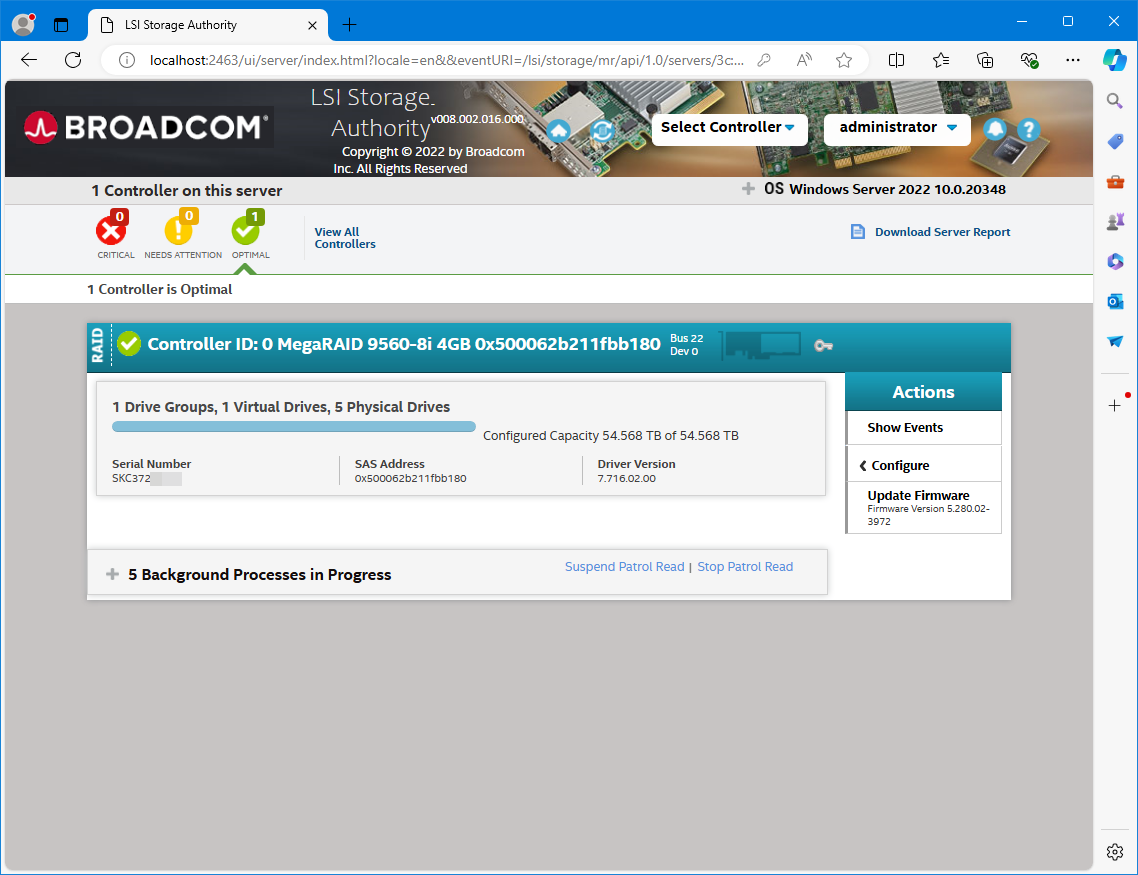Screen dimensions: 1138x875
Task: Open the sidebar paper plane icon
Action: [1115, 341]
